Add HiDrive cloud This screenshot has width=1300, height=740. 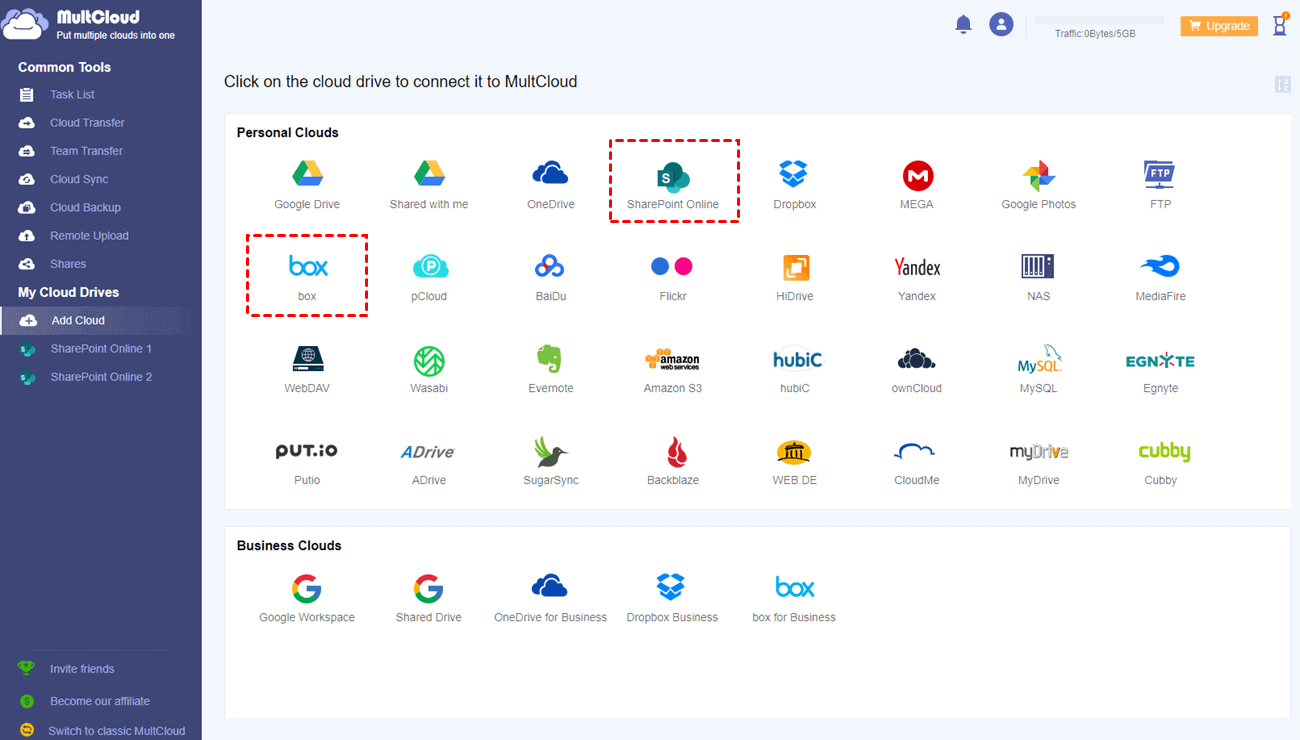tap(795, 276)
